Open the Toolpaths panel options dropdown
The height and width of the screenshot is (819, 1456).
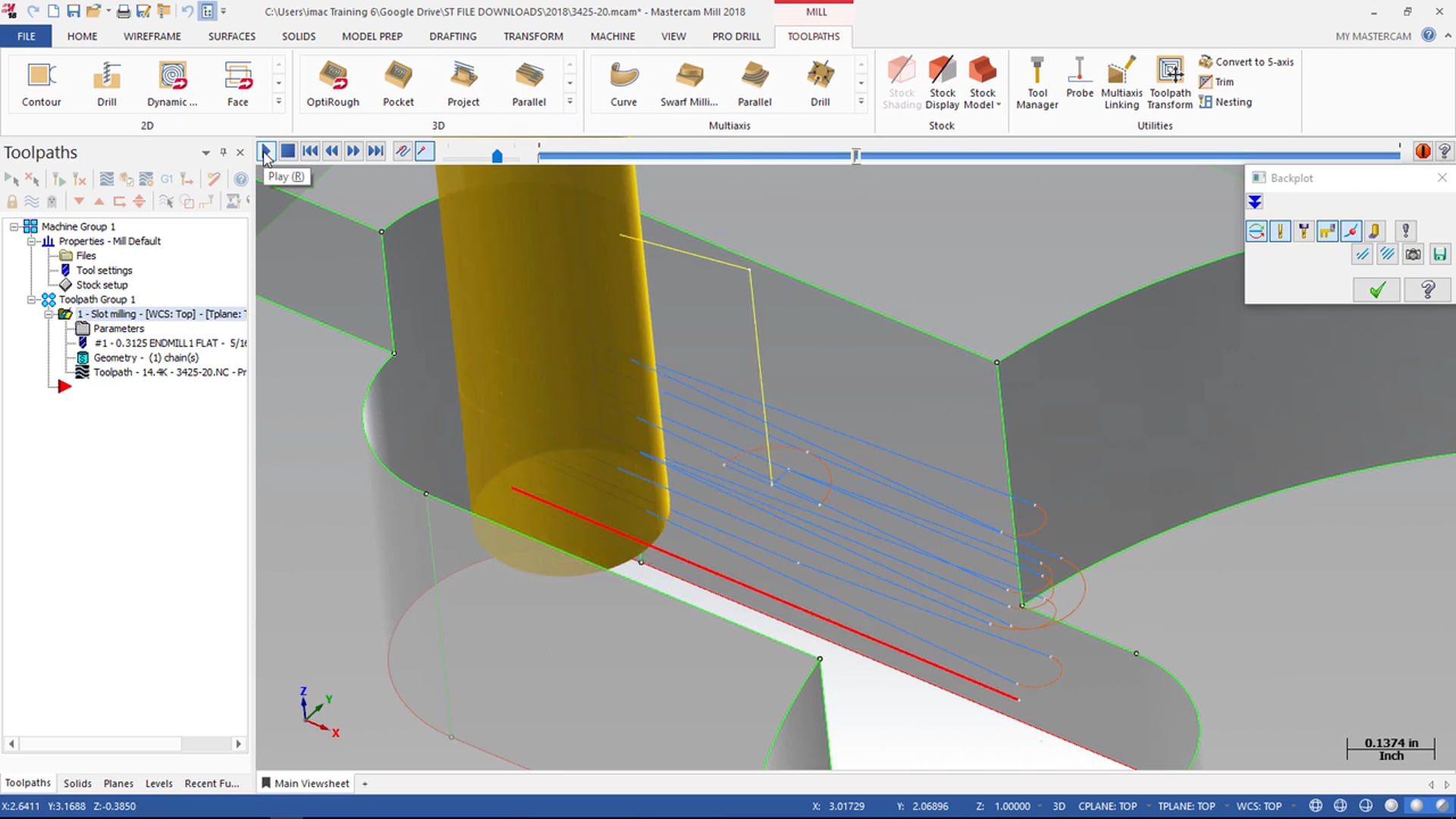(206, 152)
